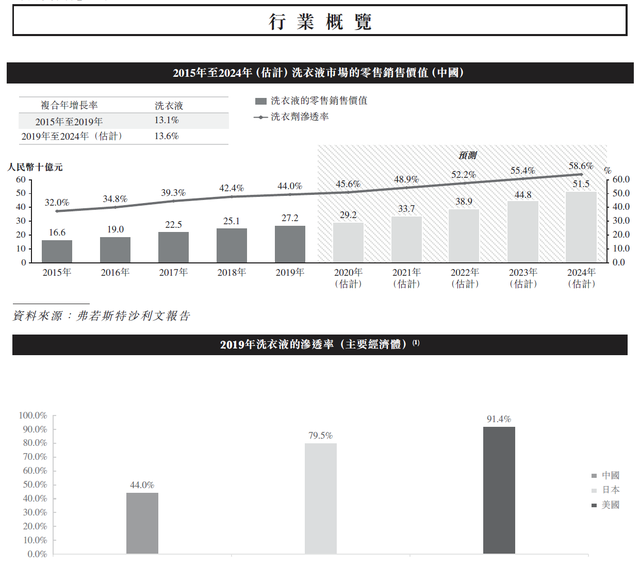Click the 52.2% penetration label

pyautogui.click(x=464, y=175)
